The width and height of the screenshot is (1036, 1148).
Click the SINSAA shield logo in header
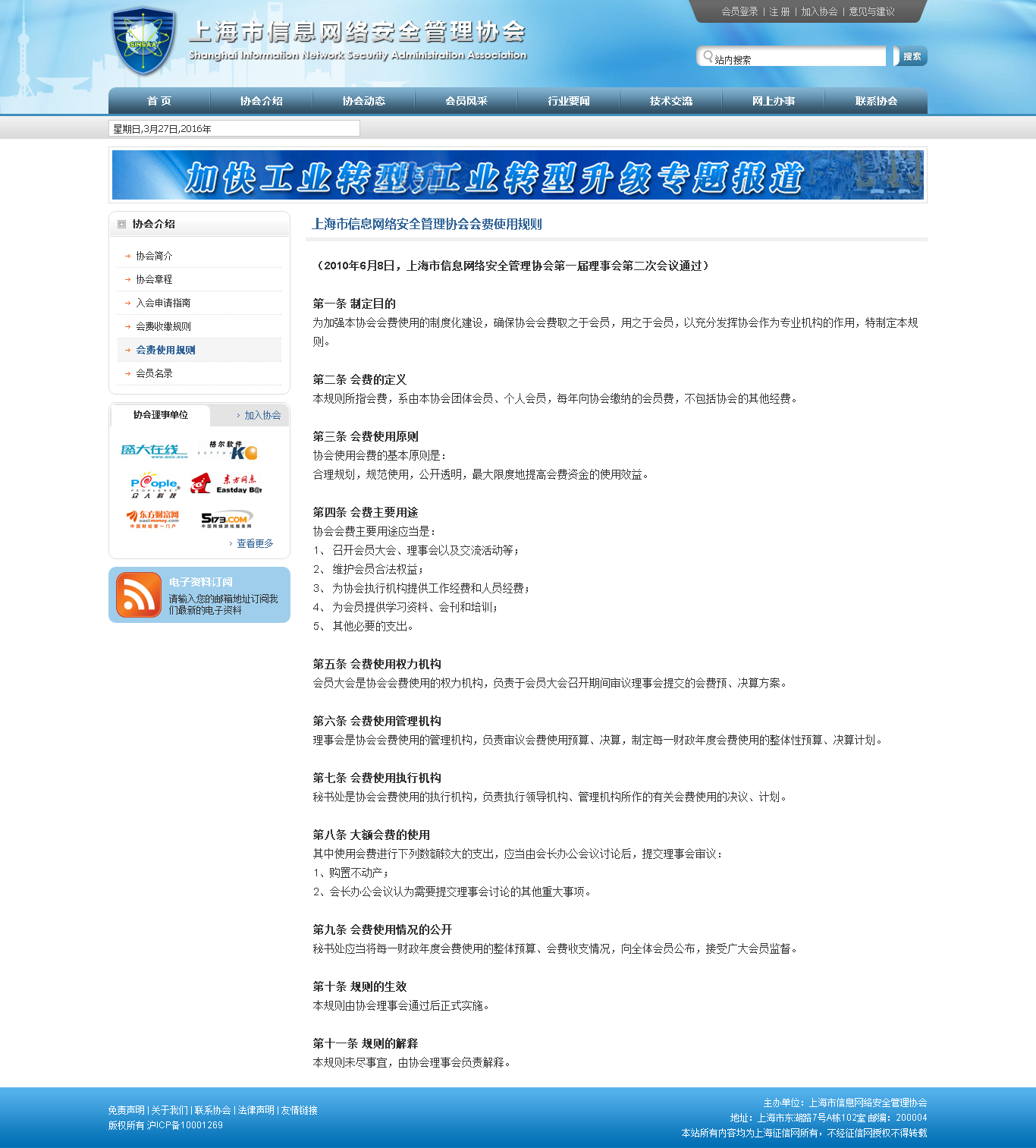click(x=143, y=42)
